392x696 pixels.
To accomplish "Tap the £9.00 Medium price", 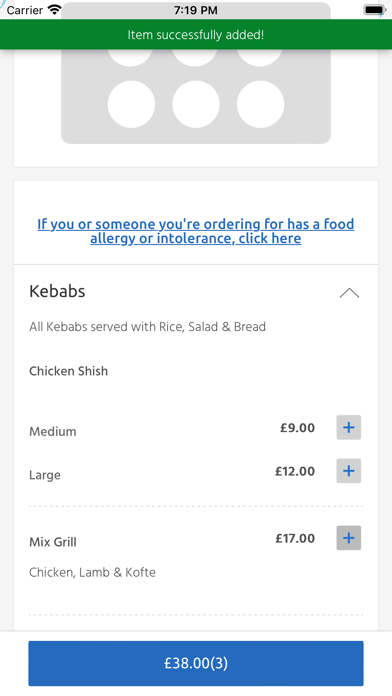I will 297,428.
